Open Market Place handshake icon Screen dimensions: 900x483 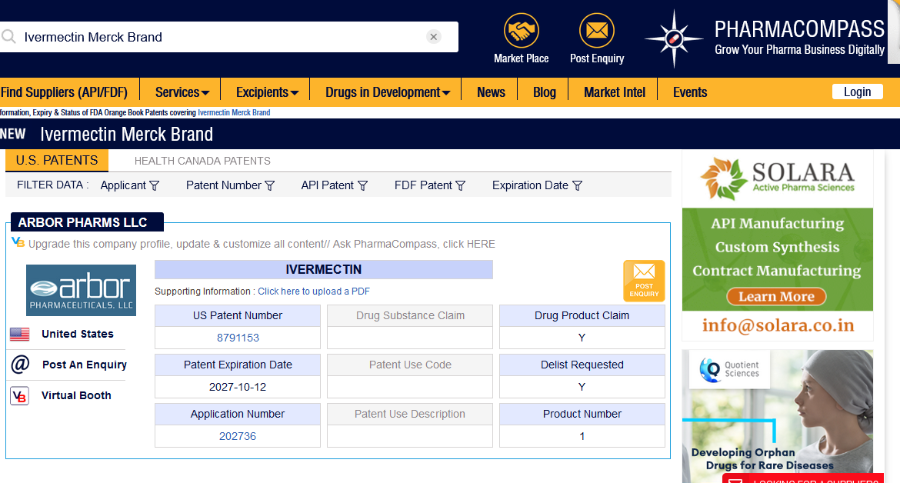pos(521,30)
